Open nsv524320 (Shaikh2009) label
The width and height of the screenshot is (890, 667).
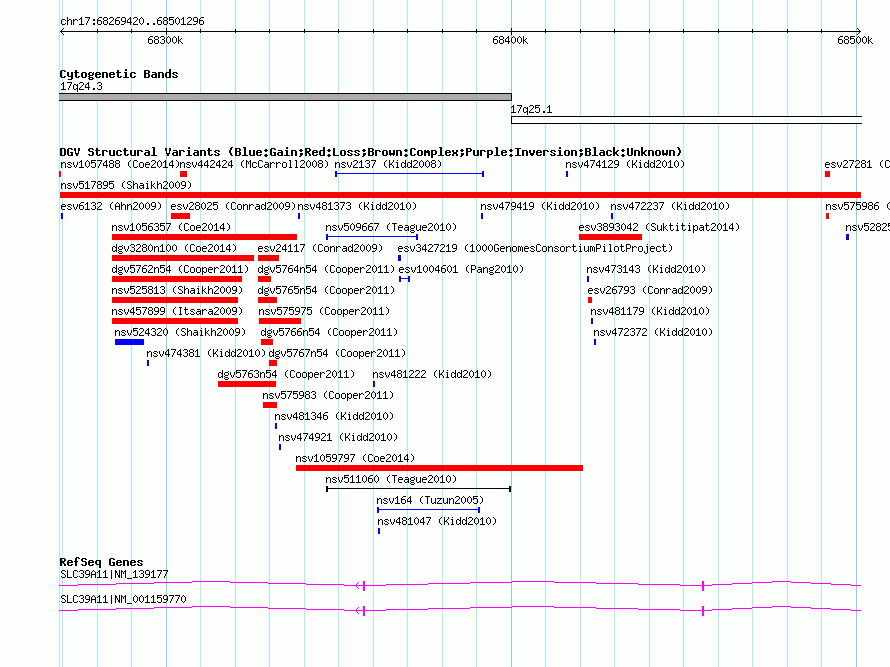click(180, 332)
